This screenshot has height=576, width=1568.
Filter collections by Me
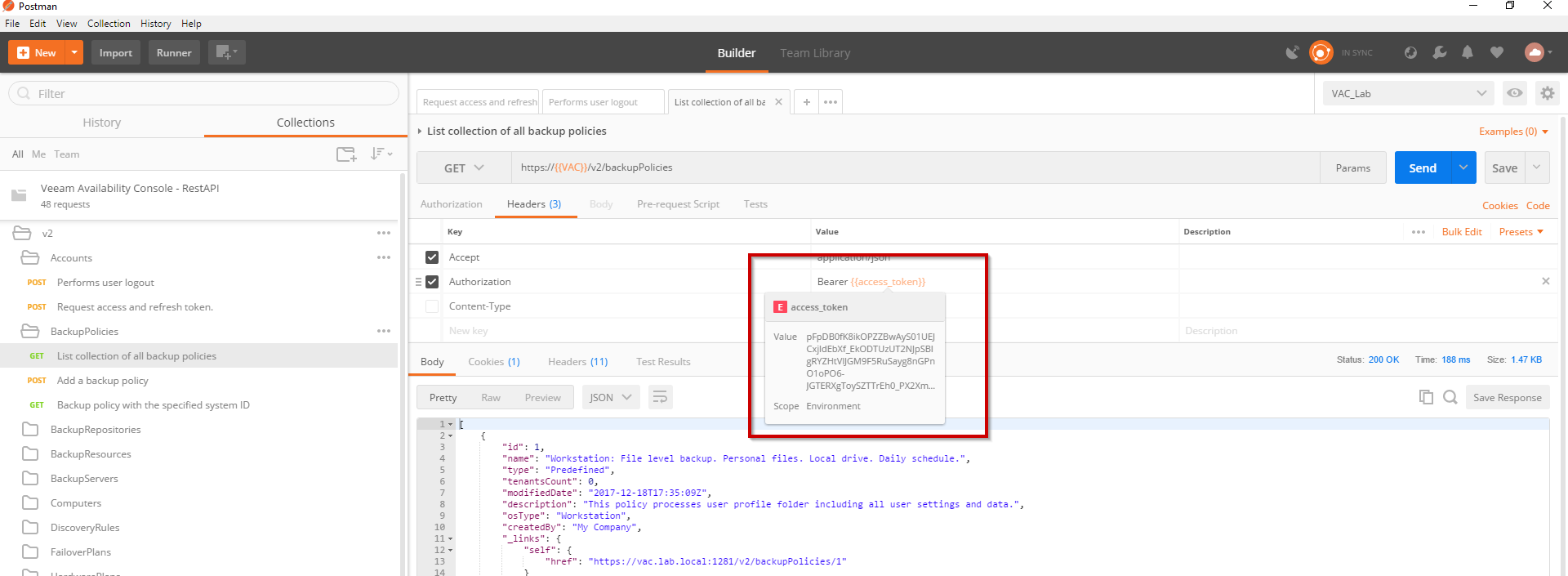point(38,154)
